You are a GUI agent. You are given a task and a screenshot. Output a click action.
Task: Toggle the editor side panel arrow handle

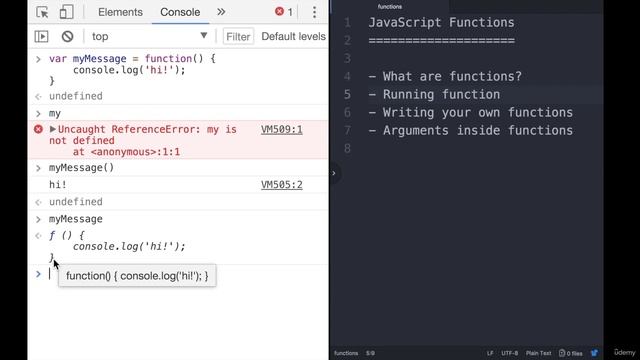tap(334, 173)
